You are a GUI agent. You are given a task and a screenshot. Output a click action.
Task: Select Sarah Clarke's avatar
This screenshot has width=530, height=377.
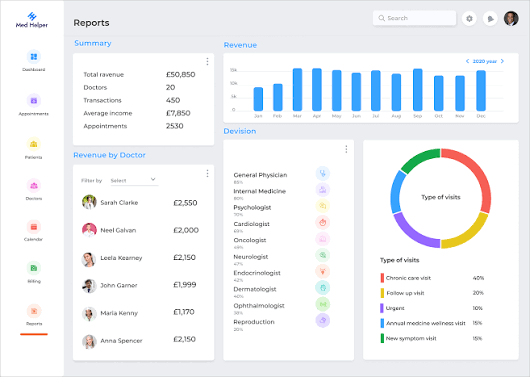coord(89,202)
